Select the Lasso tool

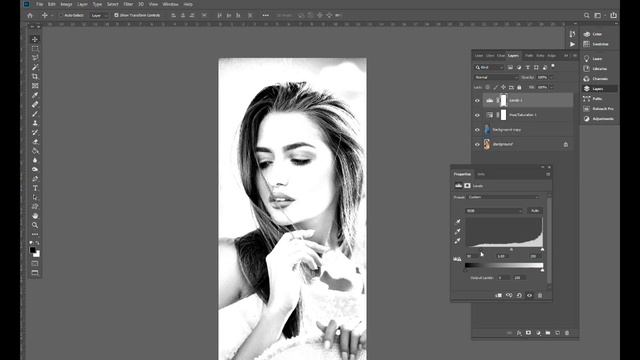[35, 58]
